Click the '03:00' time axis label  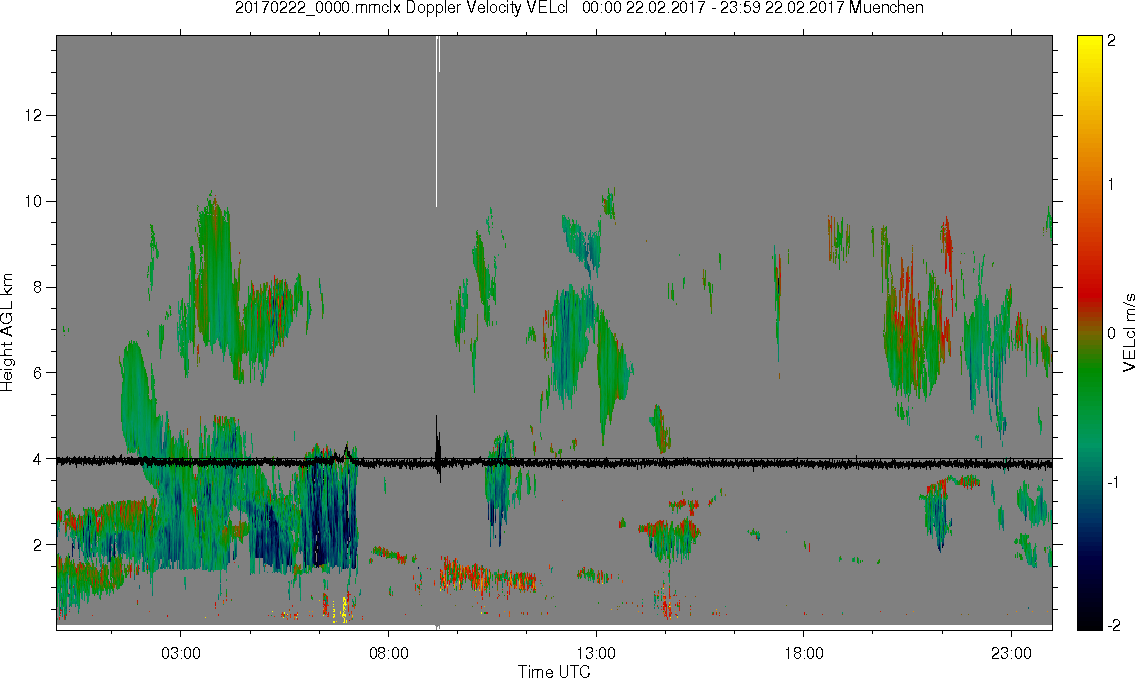(x=180, y=653)
